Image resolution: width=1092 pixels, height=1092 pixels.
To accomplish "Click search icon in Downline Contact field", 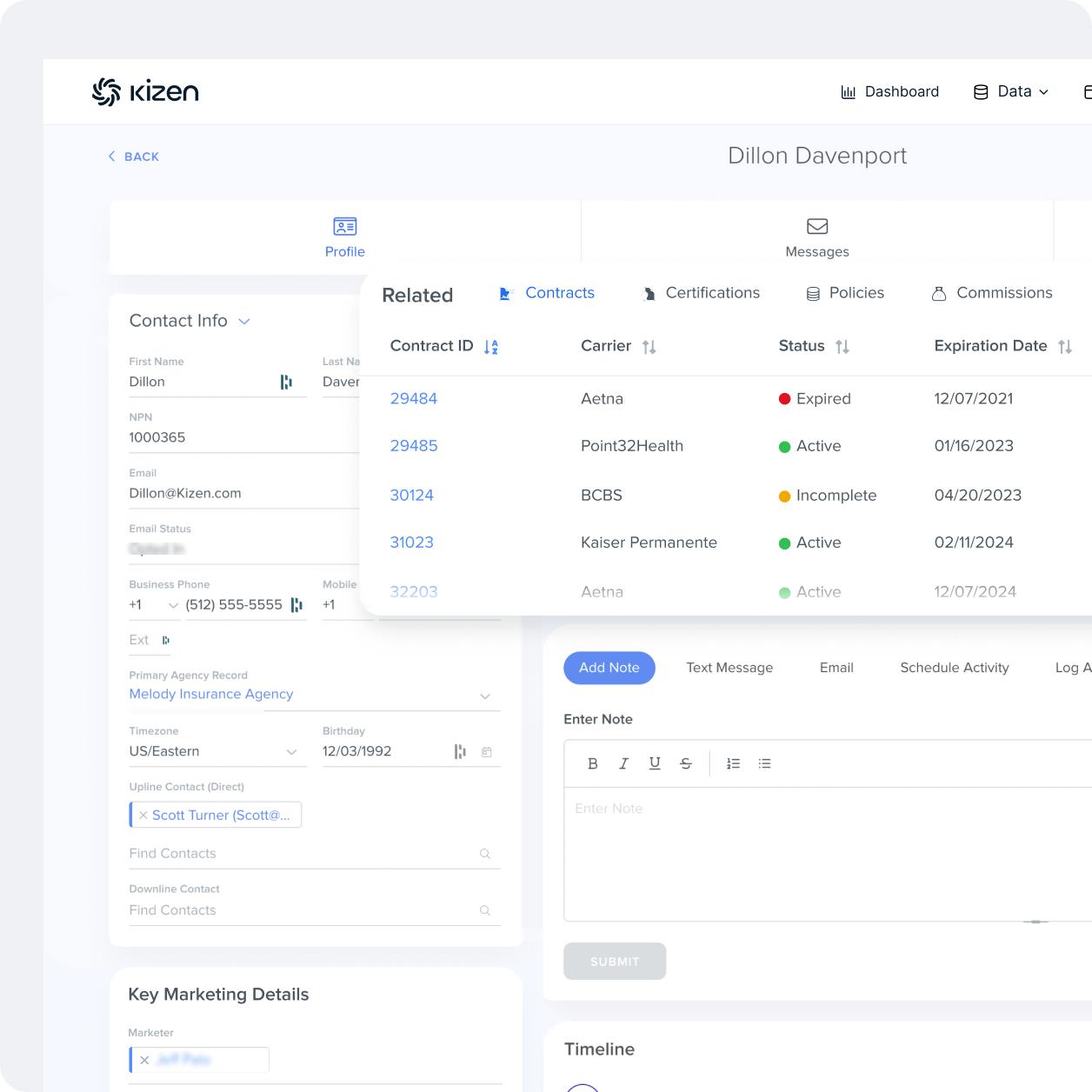I will 485,910.
